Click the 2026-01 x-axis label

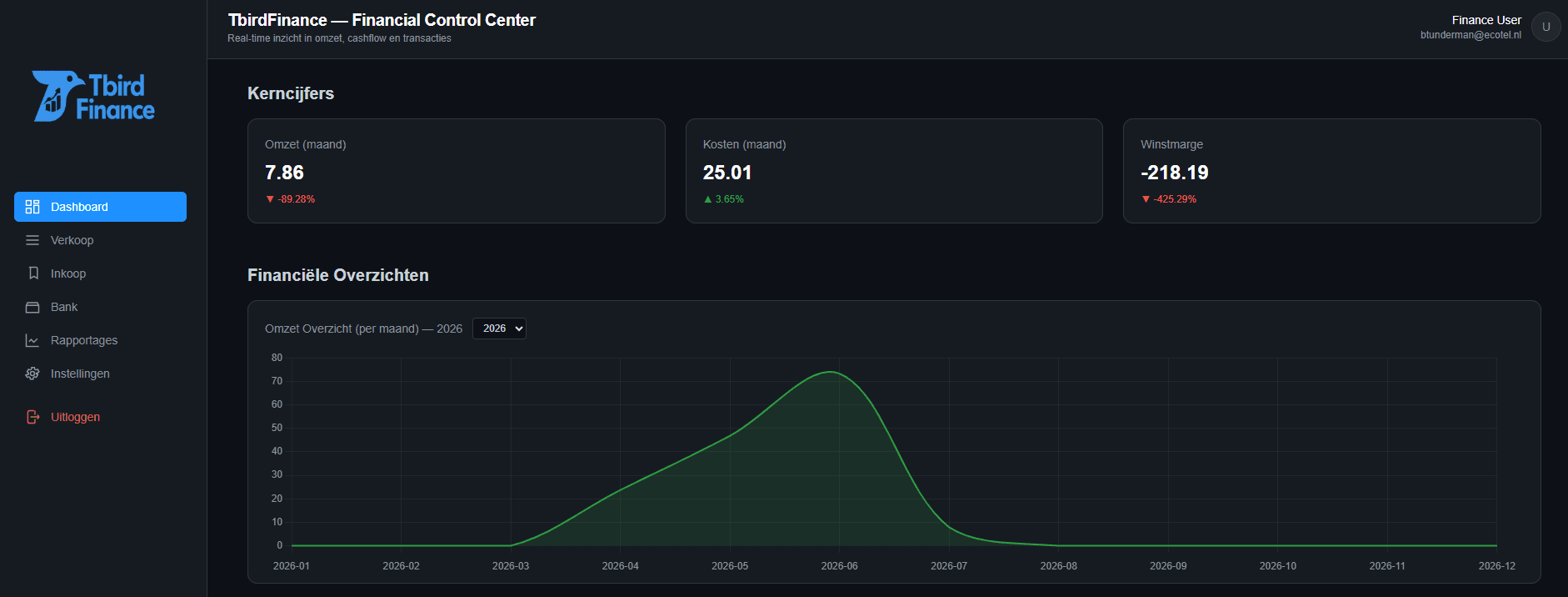(292, 566)
